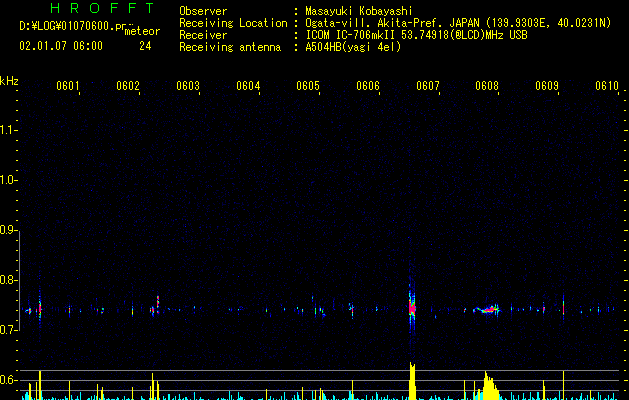Screen dimensions: 629x400
Task: Click the Receiving Location label
Action: (x=233, y=23)
